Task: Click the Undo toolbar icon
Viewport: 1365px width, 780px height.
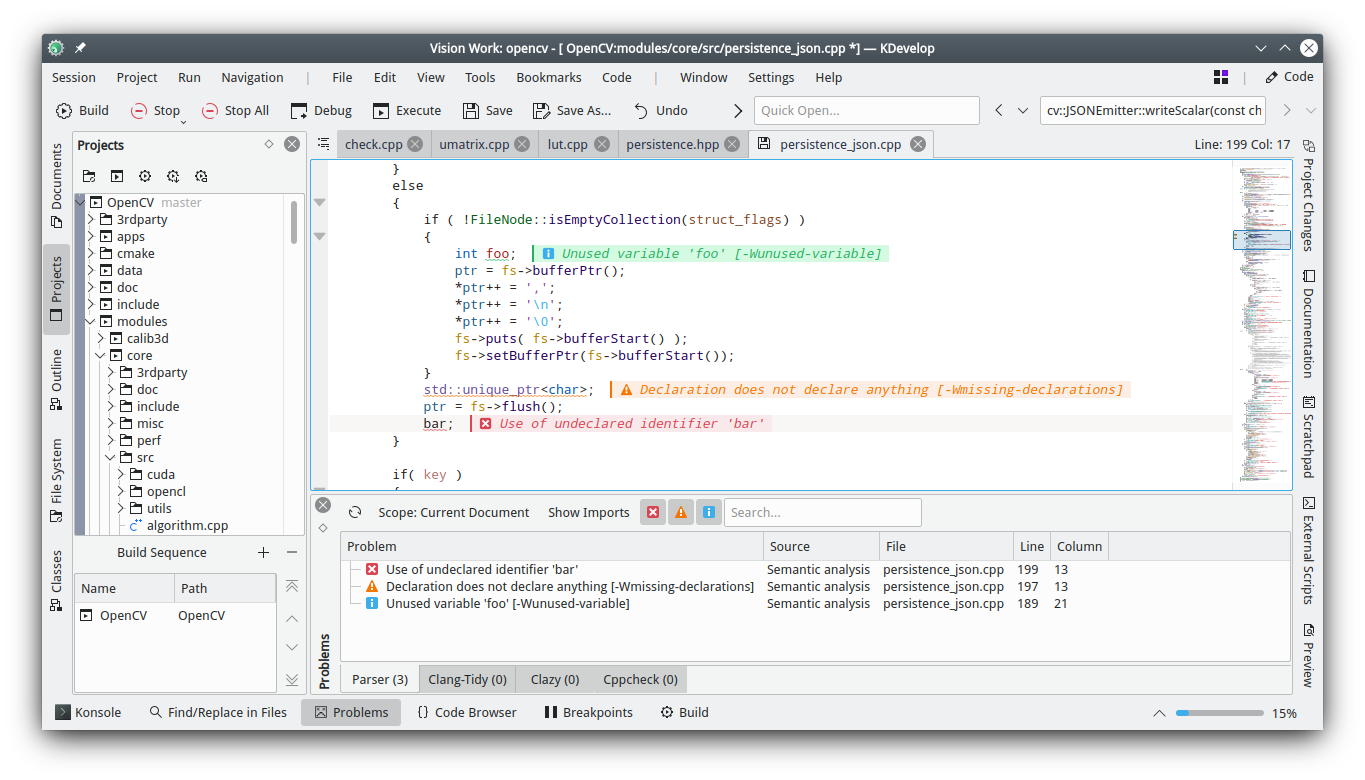Action: pos(640,111)
